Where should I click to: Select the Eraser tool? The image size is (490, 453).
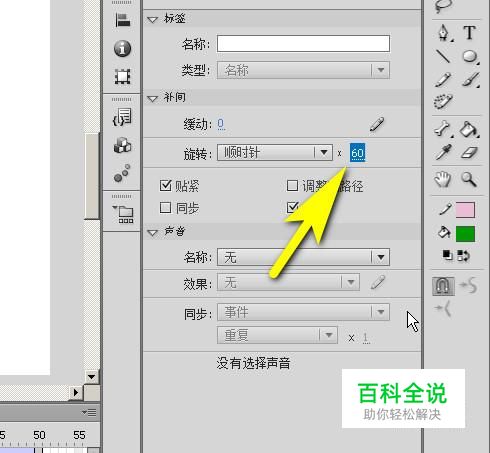[x=469, y=153]
